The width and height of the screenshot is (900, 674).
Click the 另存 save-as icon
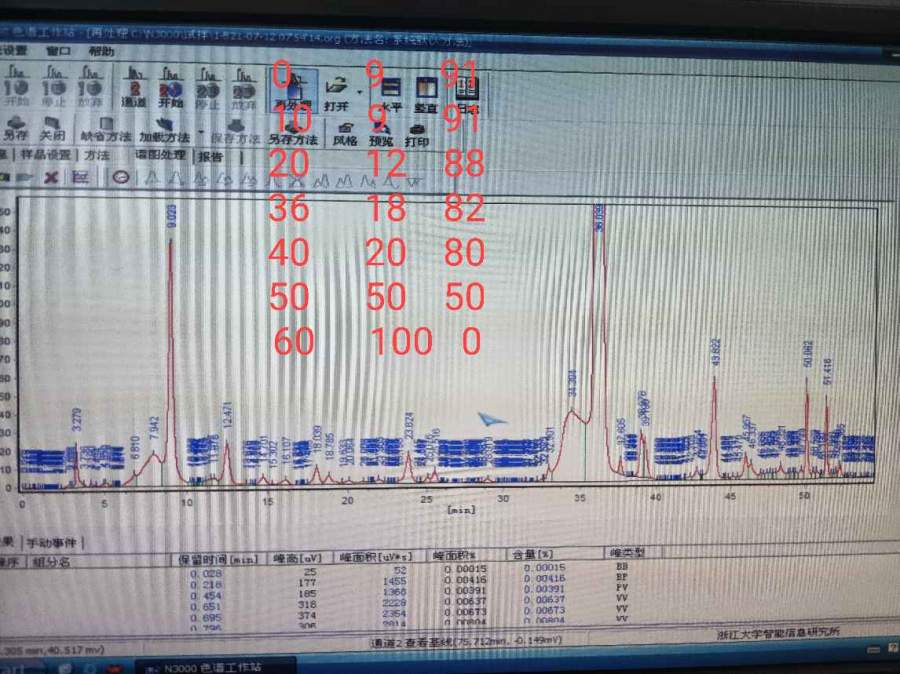pos(15,129)
